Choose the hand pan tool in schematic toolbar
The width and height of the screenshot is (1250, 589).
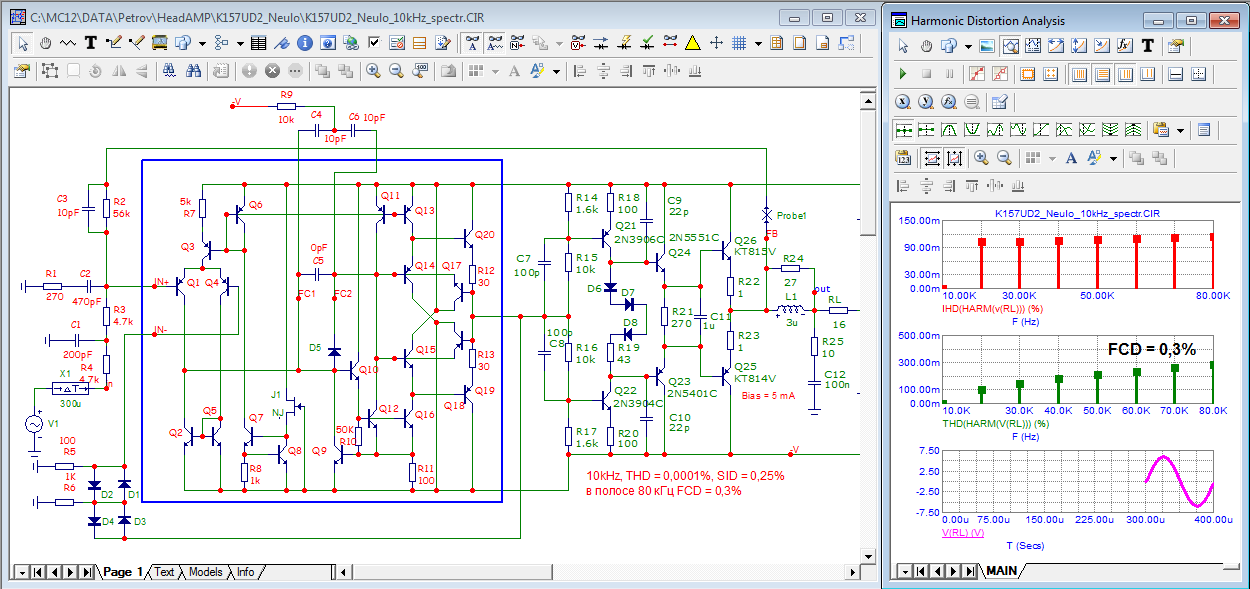coord(46,43)
